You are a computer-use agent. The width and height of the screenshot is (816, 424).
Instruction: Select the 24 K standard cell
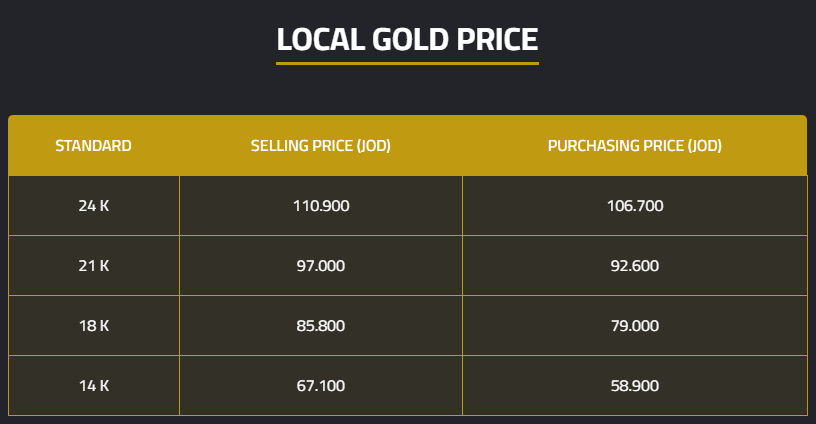pyautogui.click(x=93, y=206)
